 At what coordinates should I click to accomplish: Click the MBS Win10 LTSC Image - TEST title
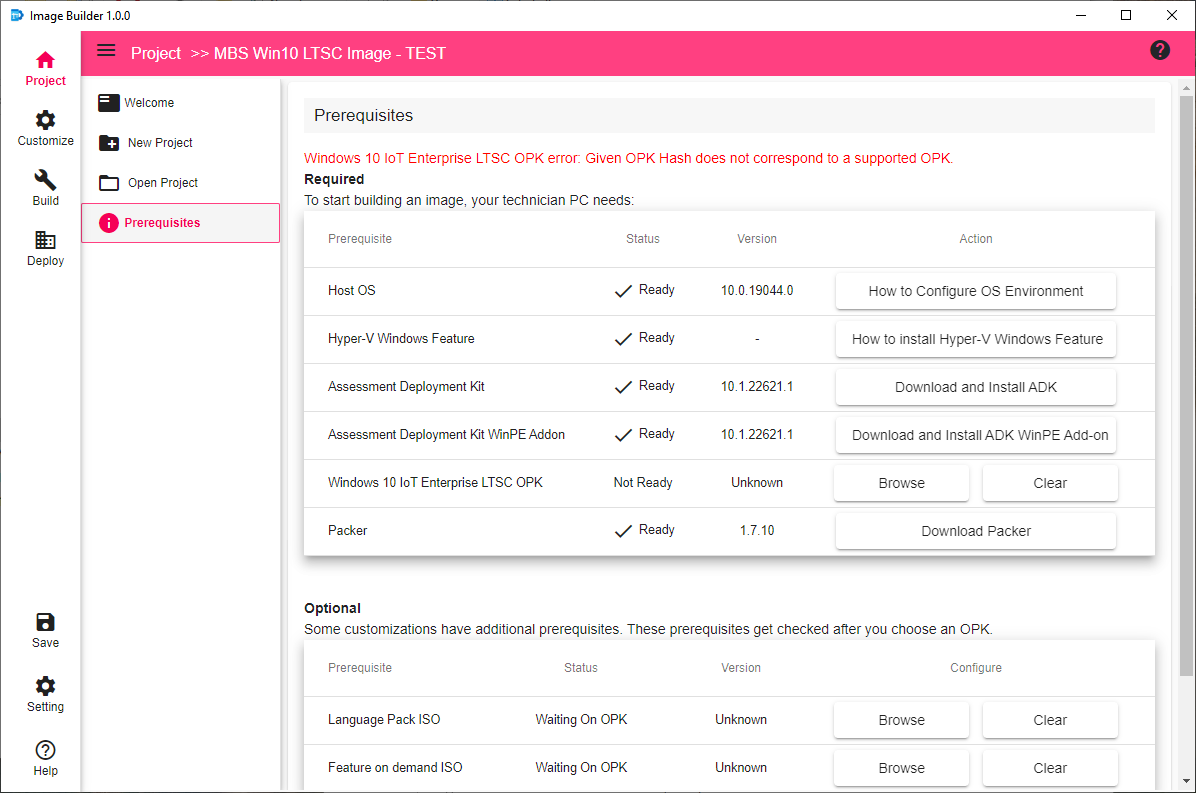(x=330, y=53)
